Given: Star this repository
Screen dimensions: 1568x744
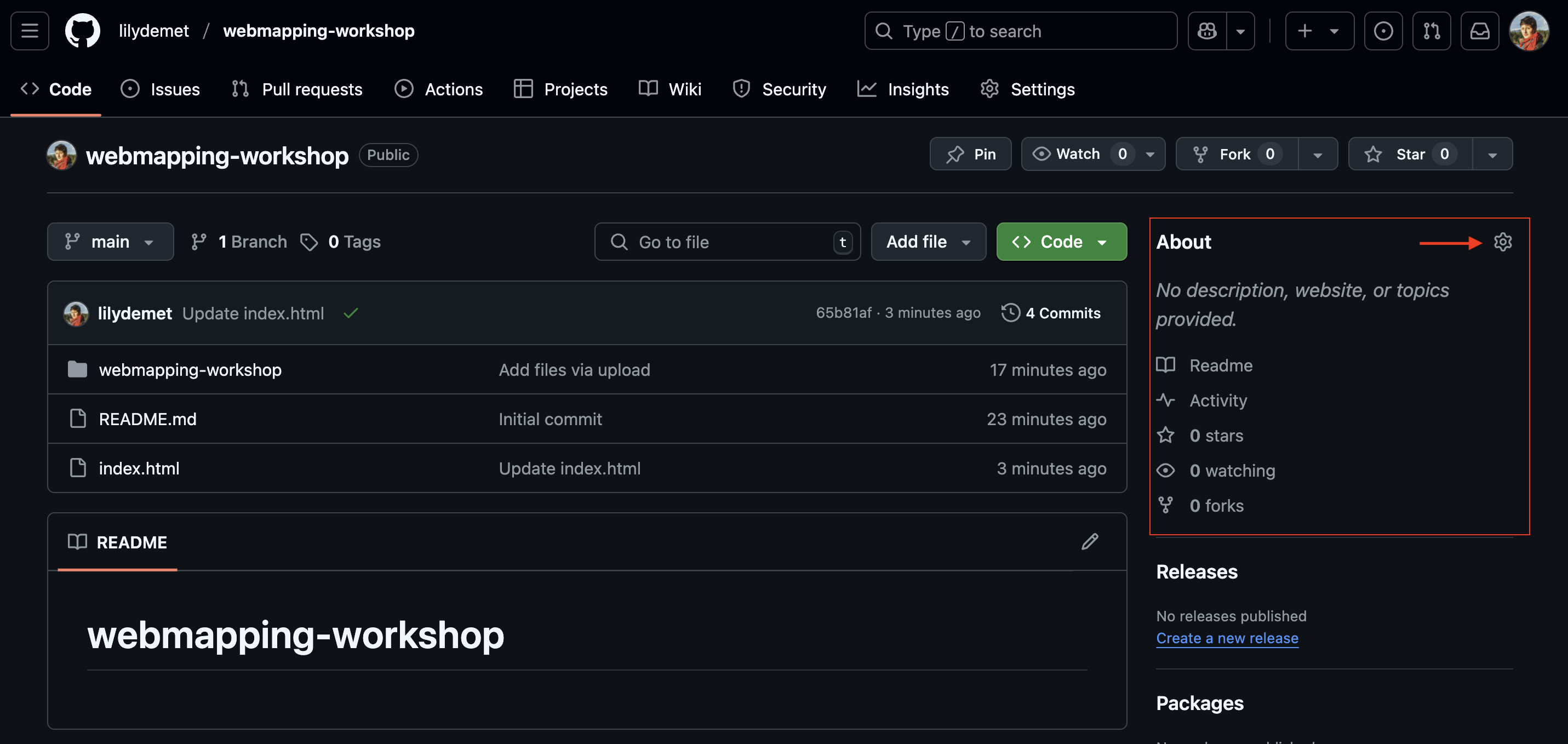Looking at the screenshot, I should click(1410, 154).
